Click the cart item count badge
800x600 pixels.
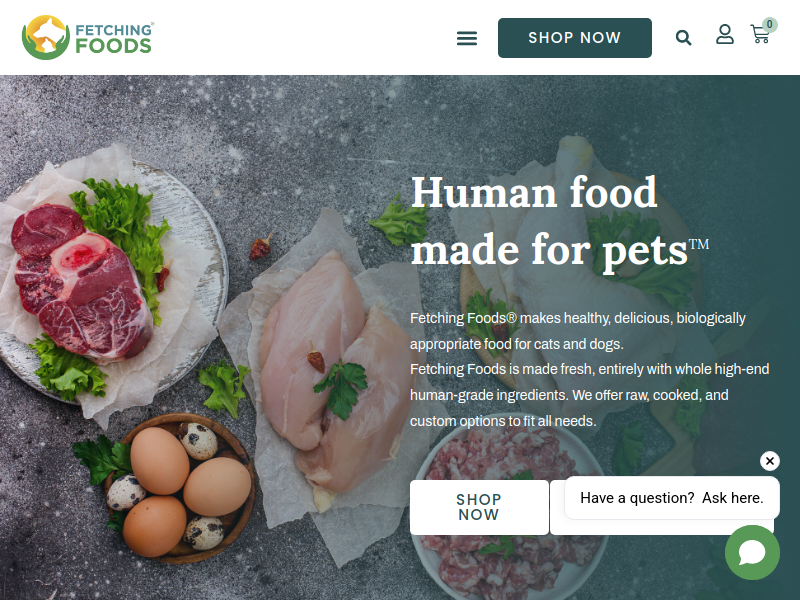point(769,24)
